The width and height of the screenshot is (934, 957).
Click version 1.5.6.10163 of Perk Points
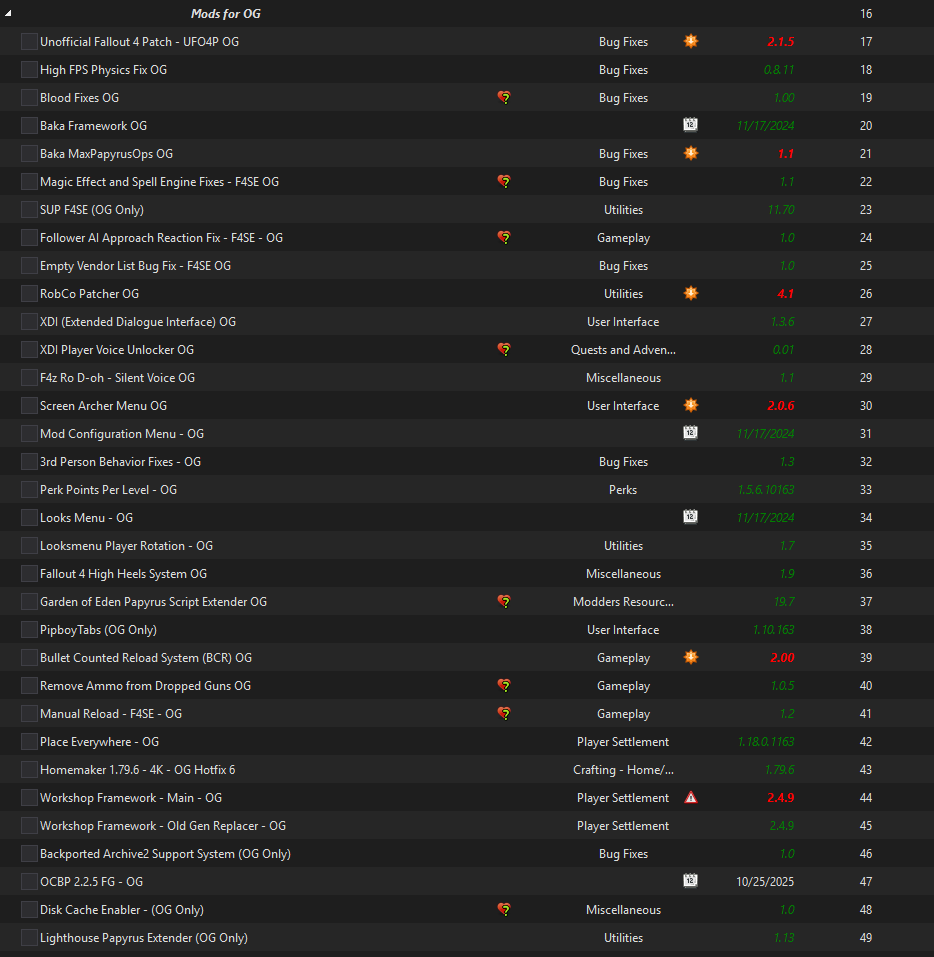tap(766, 489)
